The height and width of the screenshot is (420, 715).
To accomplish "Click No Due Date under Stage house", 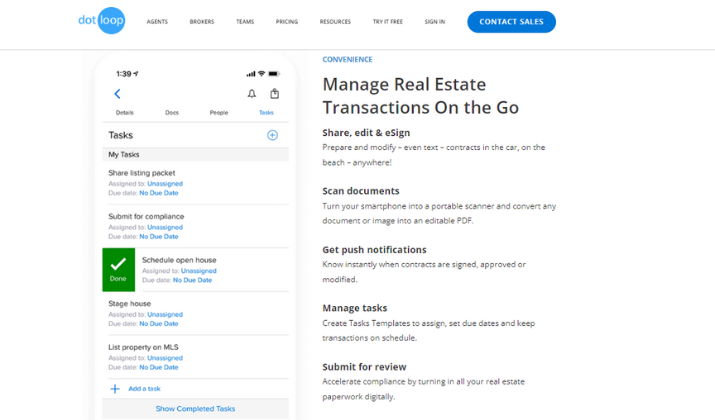I will pos(159,324).
